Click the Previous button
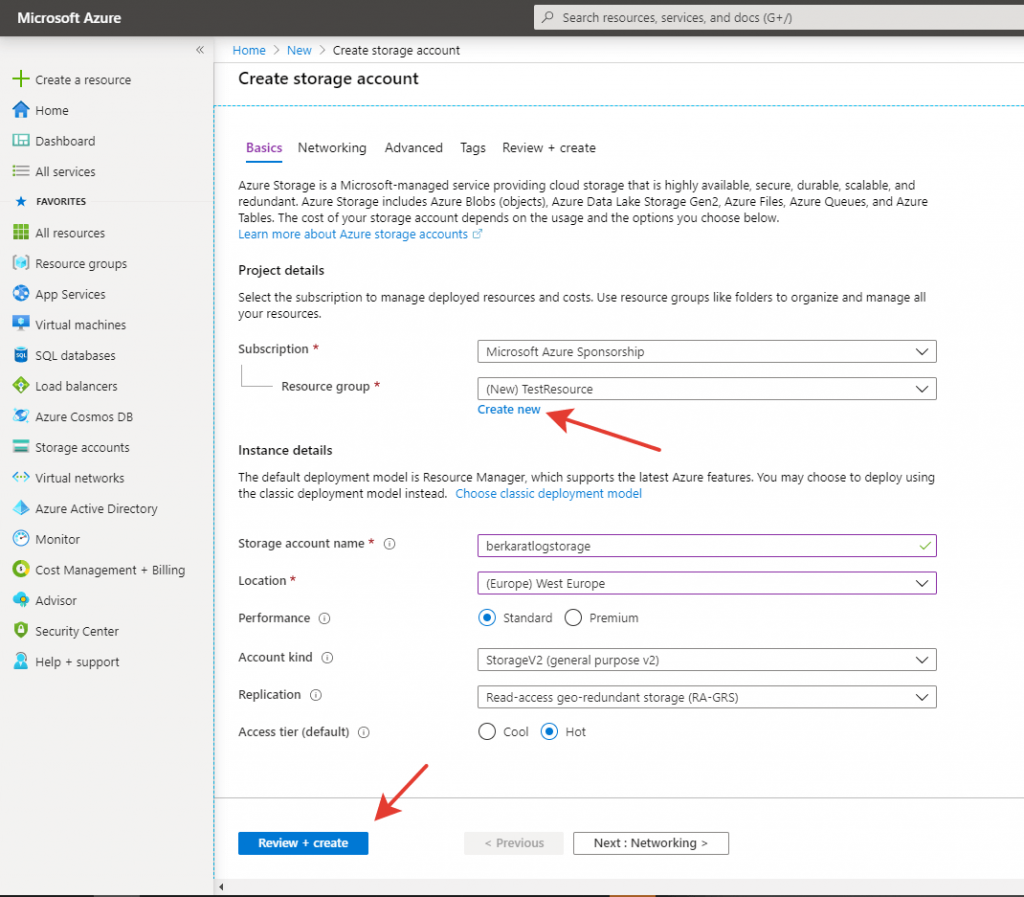This screenshot has height=897, width=1024. (513, 843)
